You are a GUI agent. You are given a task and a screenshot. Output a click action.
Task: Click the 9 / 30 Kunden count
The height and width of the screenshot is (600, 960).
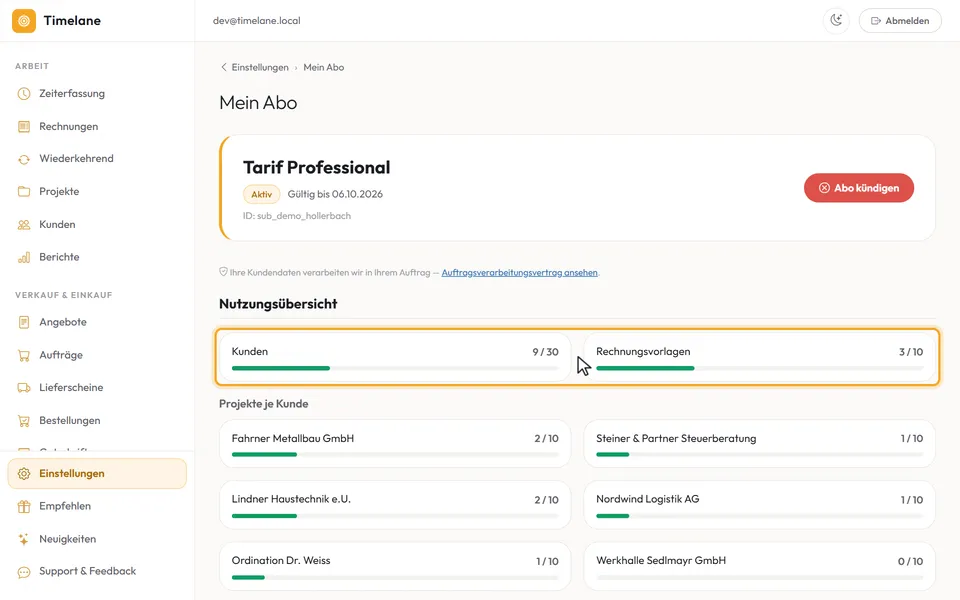(x=546, y=352)
